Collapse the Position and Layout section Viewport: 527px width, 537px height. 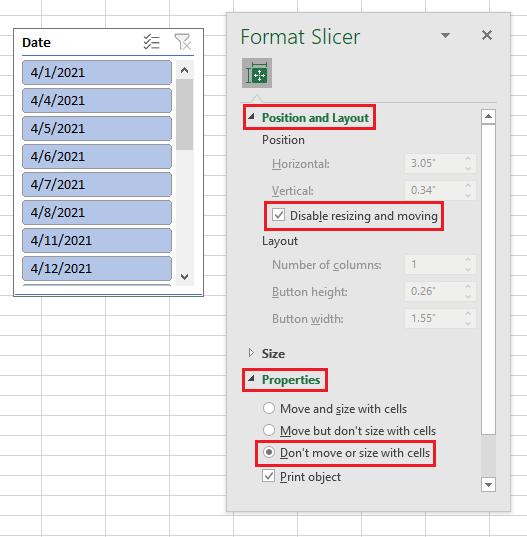[x=251, y=117]
